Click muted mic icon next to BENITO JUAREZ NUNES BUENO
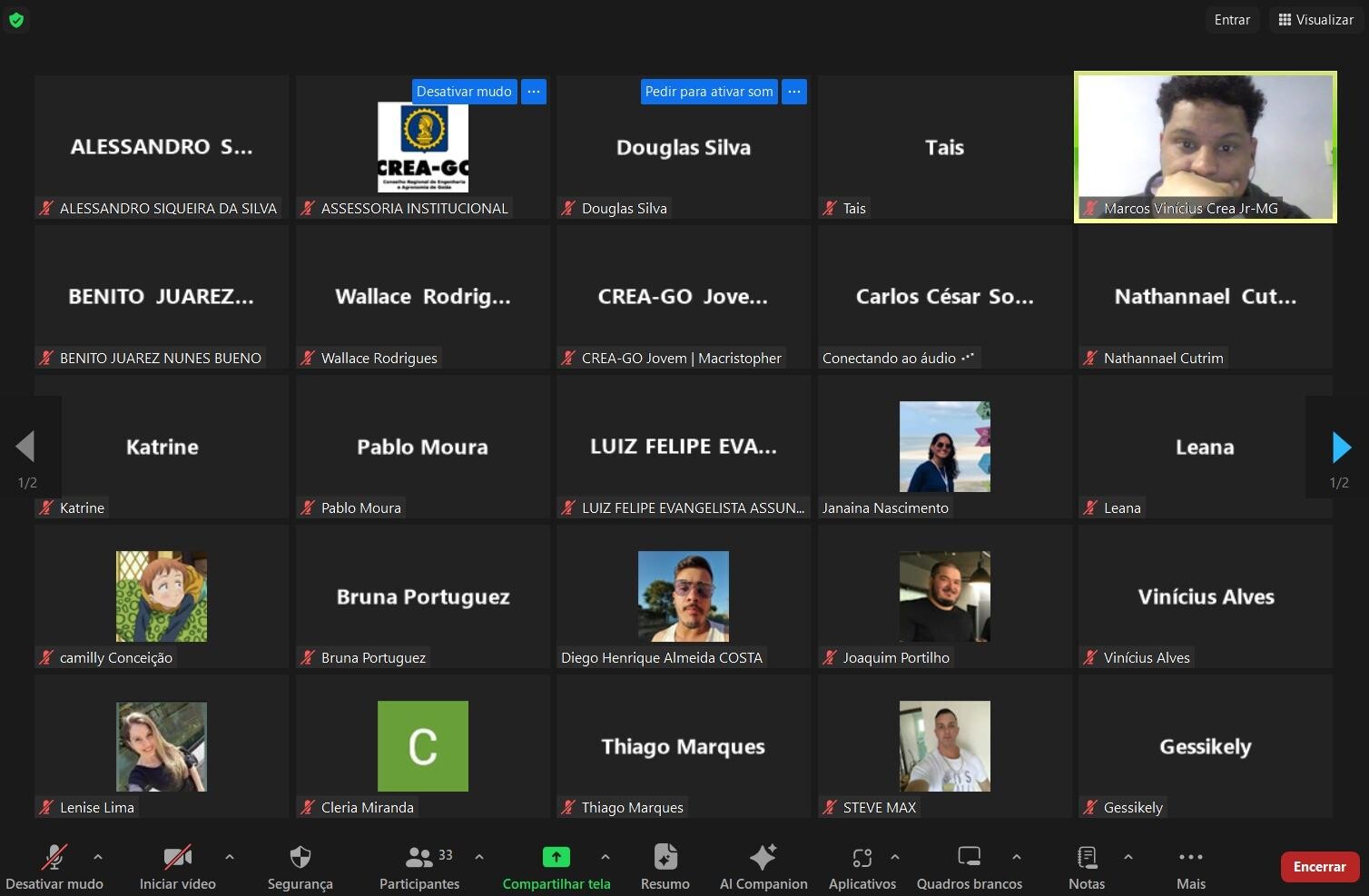 click(46, 358)
